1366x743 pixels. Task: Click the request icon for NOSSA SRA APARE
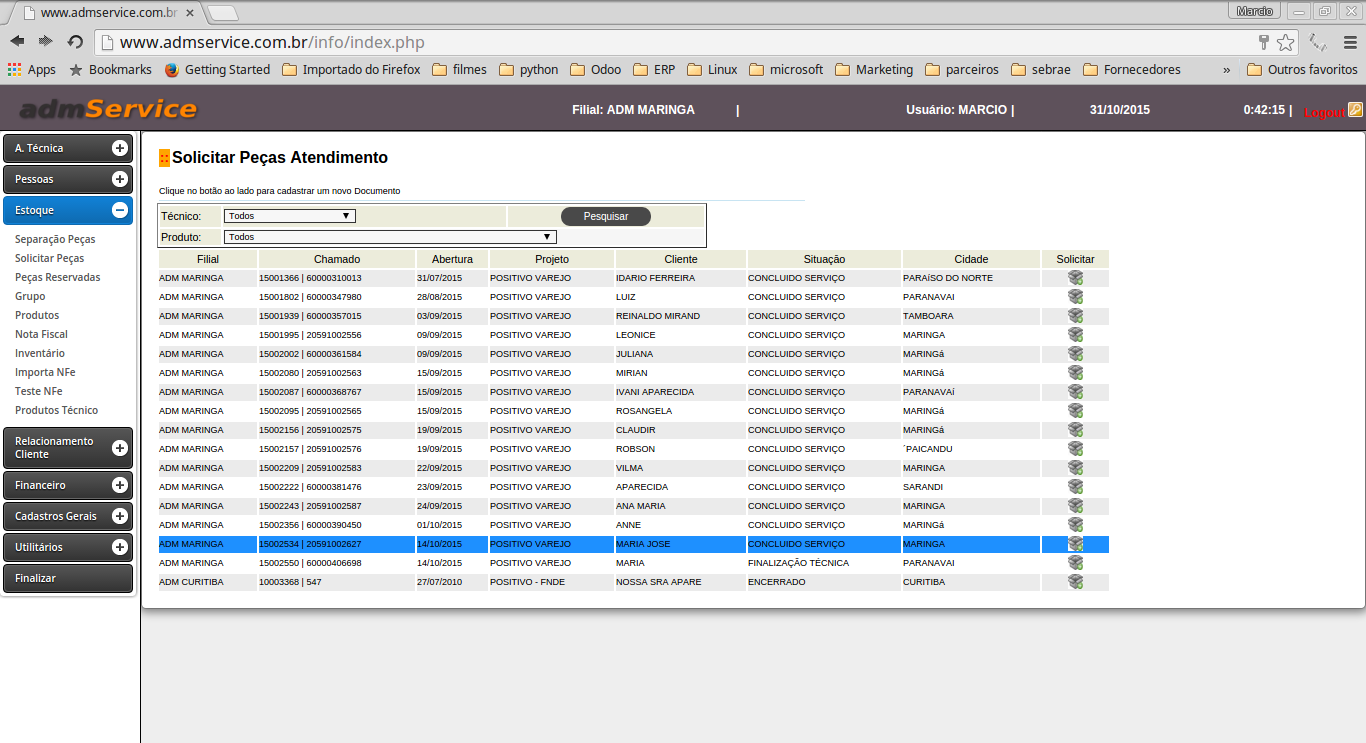pyautogui.click(x=1075, y=582)
